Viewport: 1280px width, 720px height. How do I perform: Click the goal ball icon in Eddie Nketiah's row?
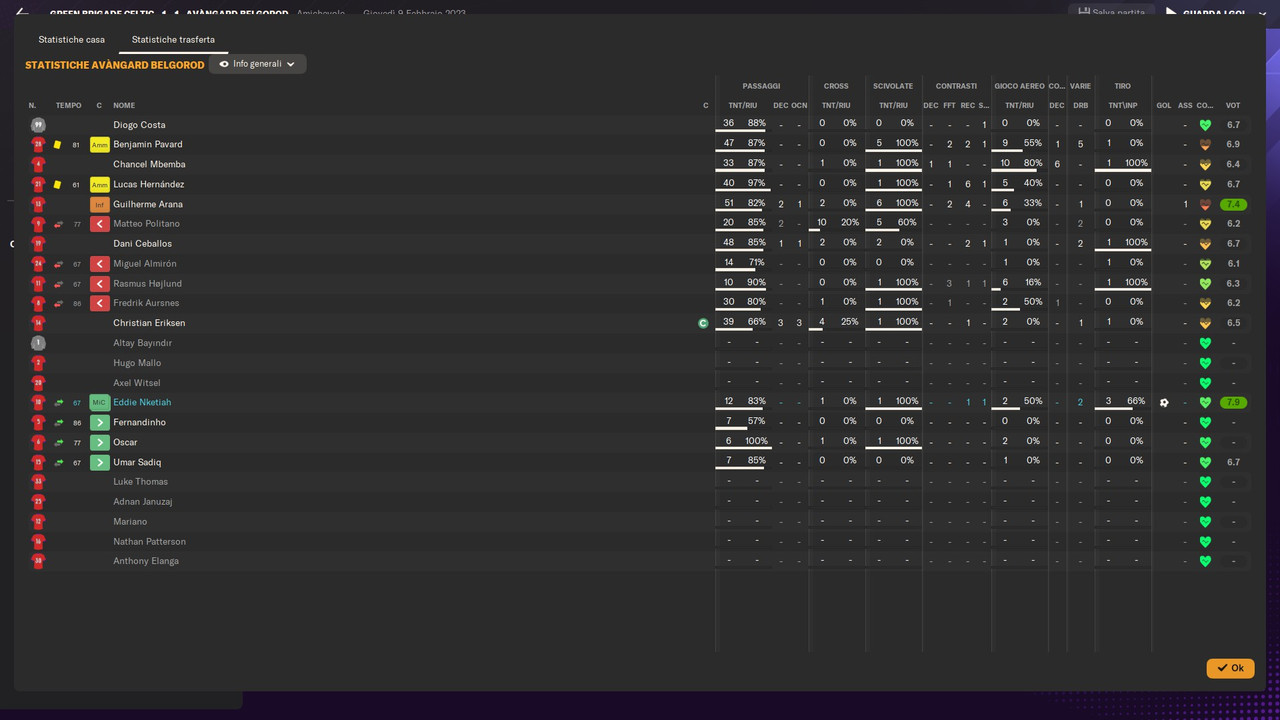[x=1164, y=403]
